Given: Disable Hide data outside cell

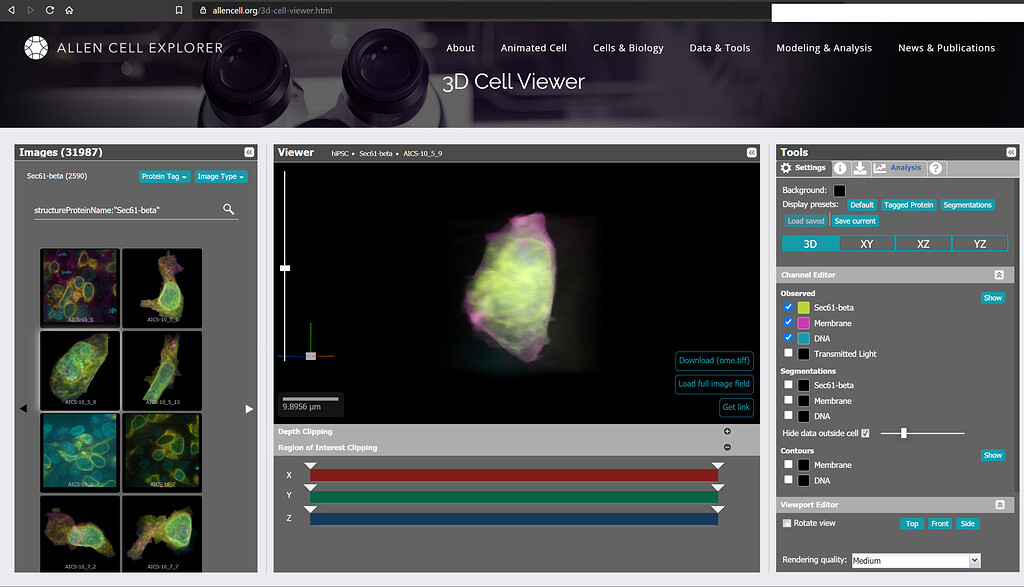Looking at the screenshot, I should coord(866,432).
